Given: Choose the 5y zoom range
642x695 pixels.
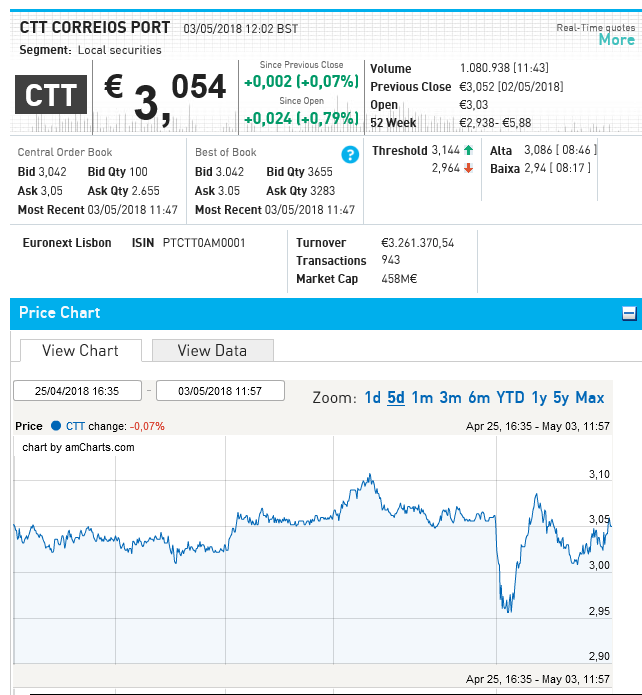Looking at the screenshot, I should 561,398.
